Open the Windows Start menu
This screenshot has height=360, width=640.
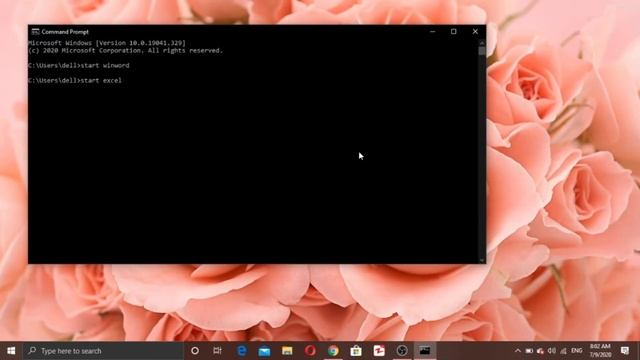click(x=11, y=351)
